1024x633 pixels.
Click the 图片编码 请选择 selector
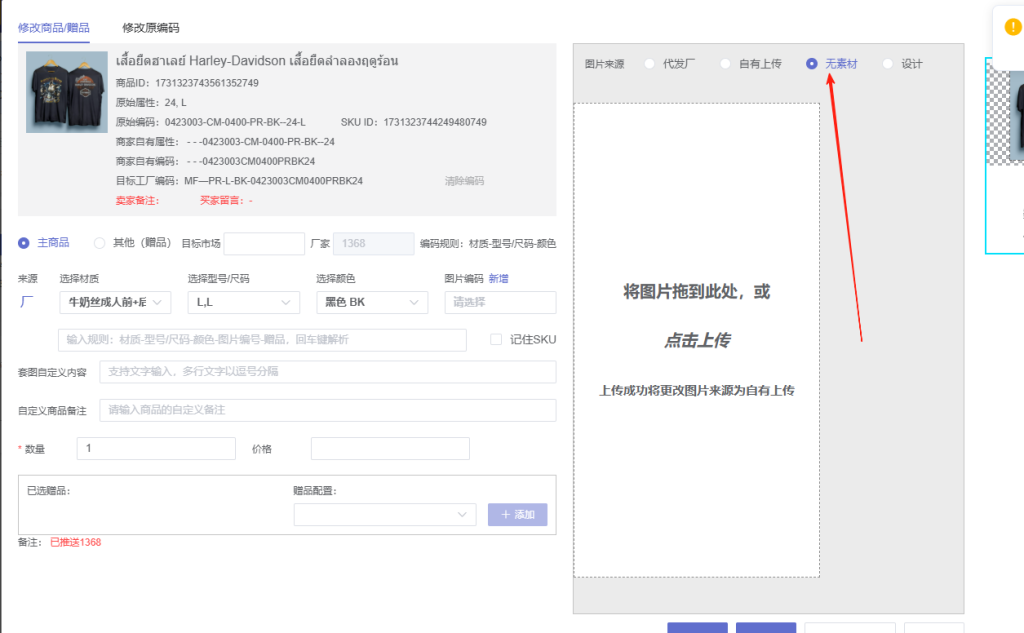point(500,302)
